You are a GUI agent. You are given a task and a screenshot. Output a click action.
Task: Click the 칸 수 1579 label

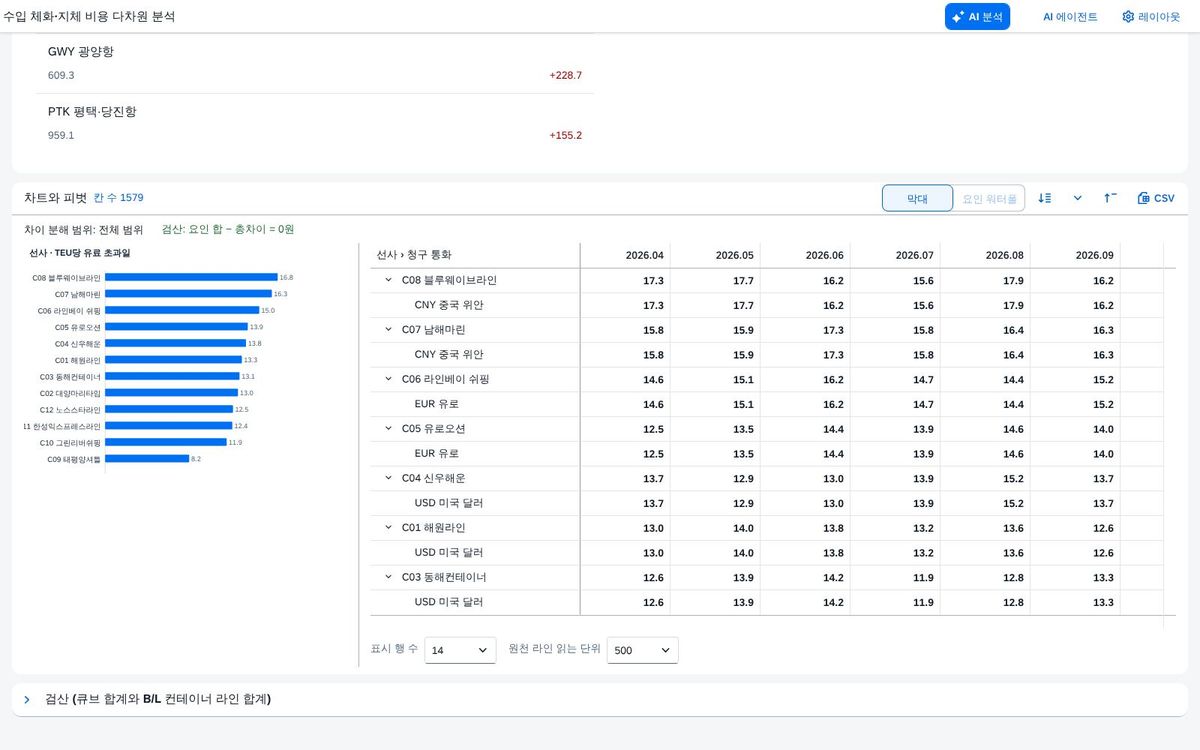tap(119, 198)
